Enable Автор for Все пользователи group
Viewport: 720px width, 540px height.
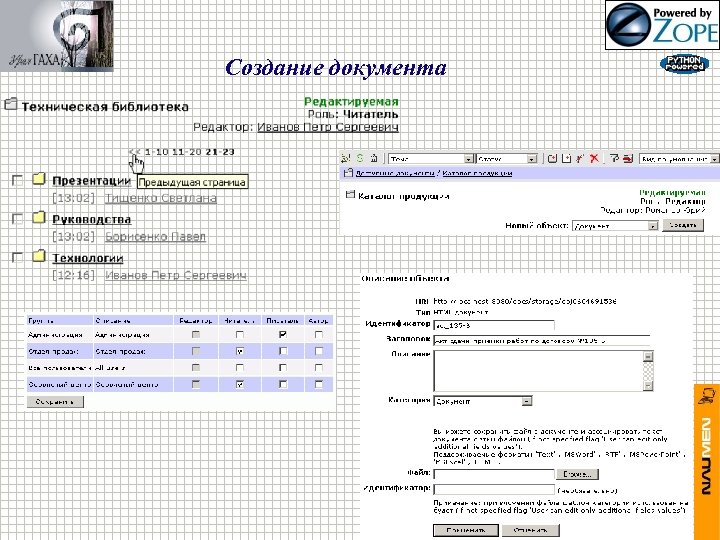(319, 368)
